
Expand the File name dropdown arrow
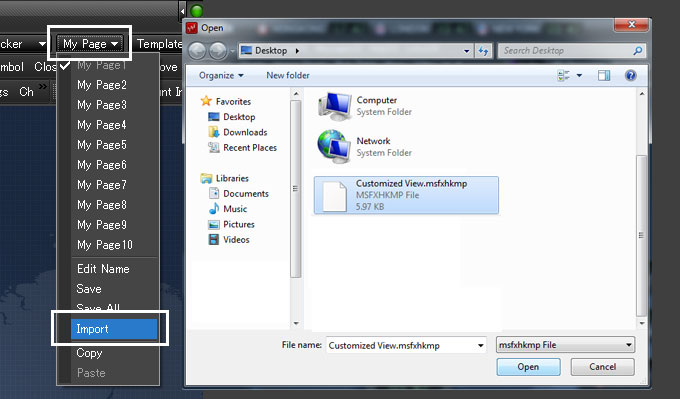[x=481, y=345]
